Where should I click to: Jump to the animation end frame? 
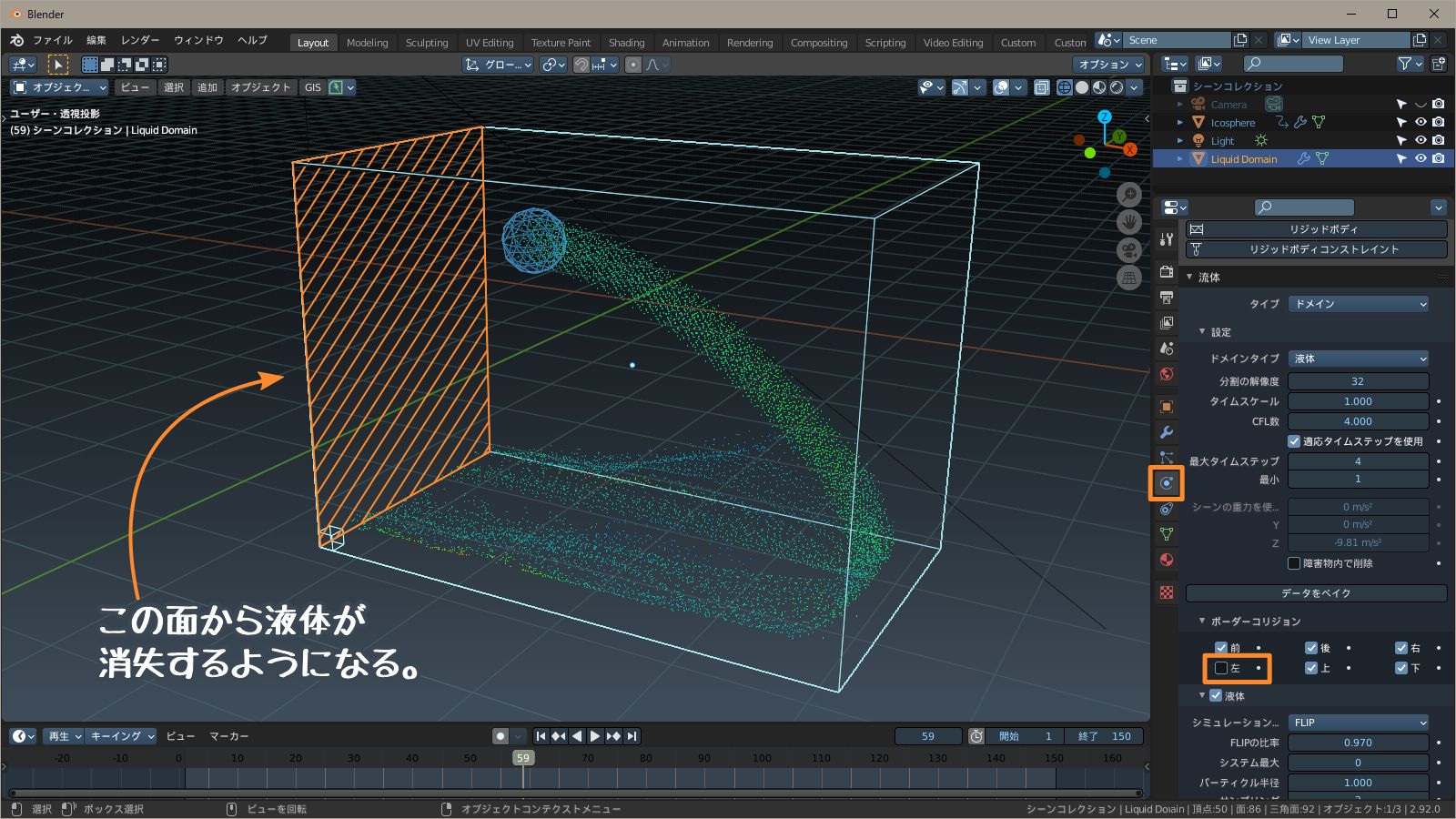(632, 736)
